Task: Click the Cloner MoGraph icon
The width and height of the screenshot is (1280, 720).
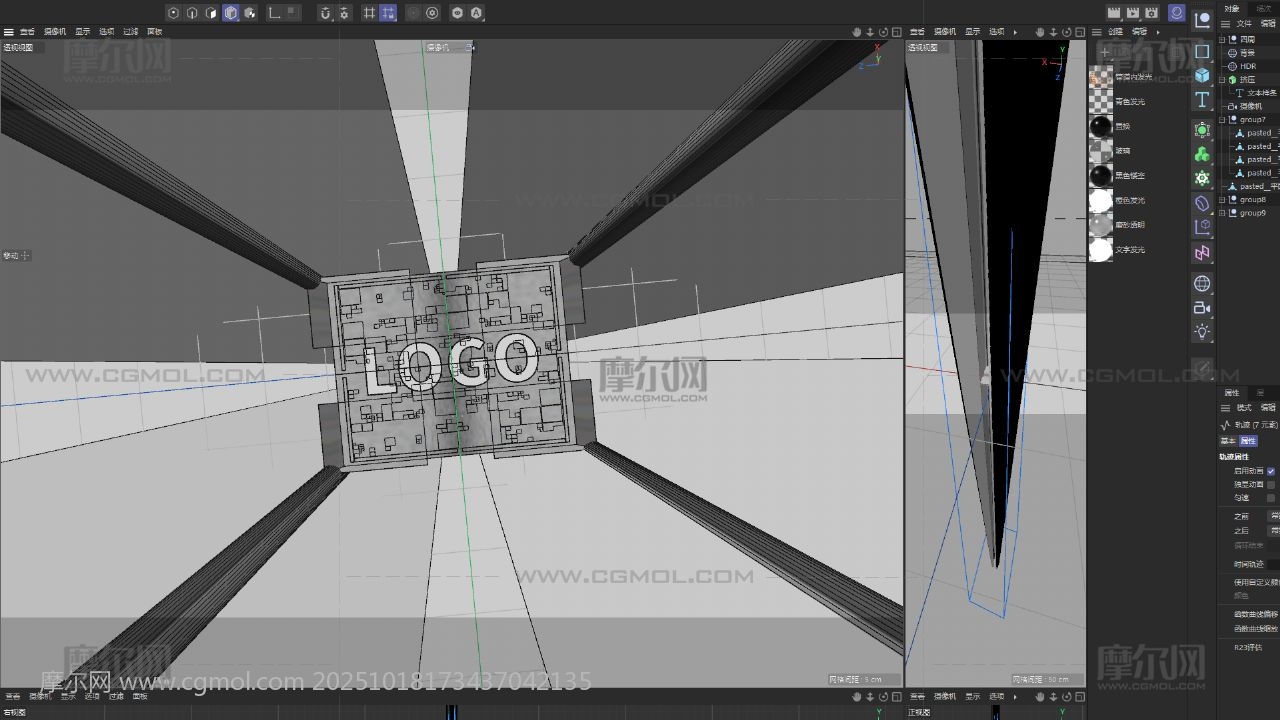Action: [x=1202, y=154]
